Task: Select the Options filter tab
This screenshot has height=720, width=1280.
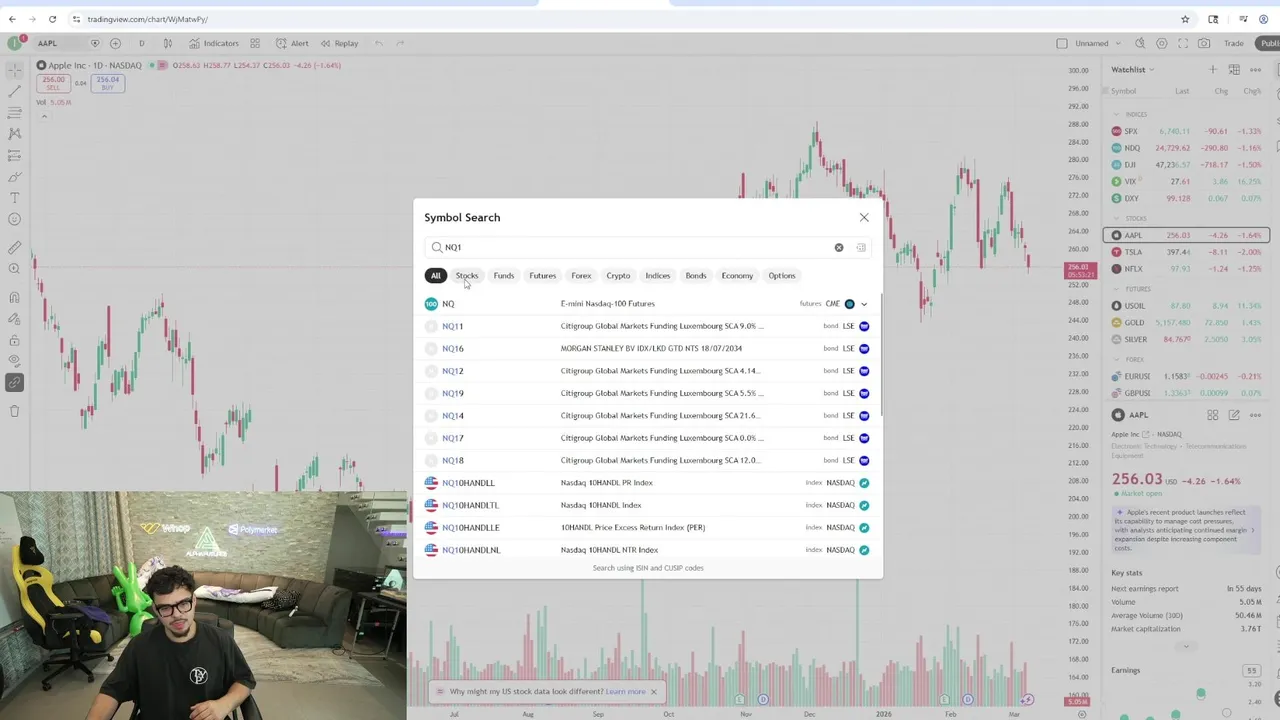Action: [x=782, y=276]
